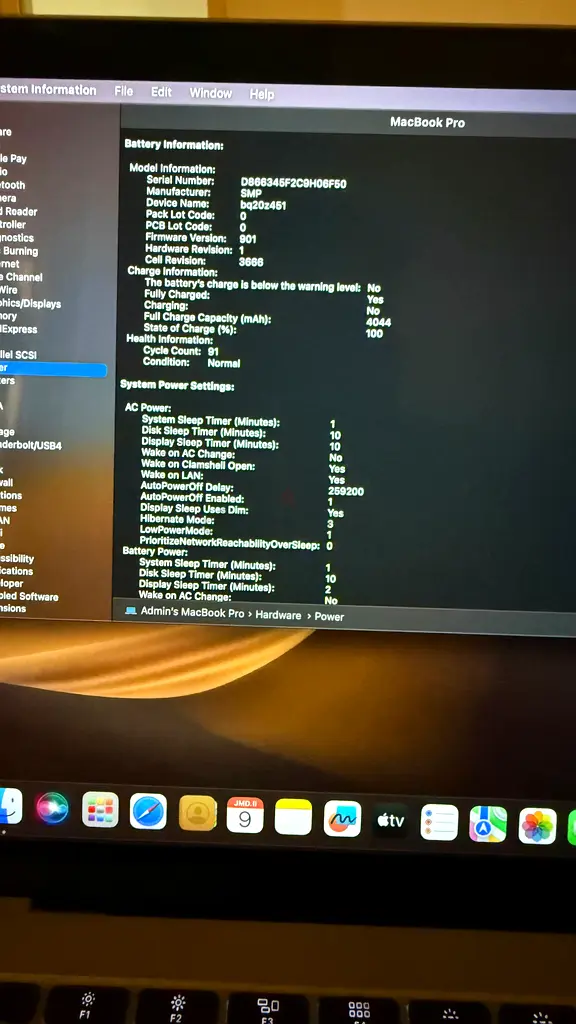Open Launchpad in the Dock
This screenshot has height=1024, width=576.
100,810
